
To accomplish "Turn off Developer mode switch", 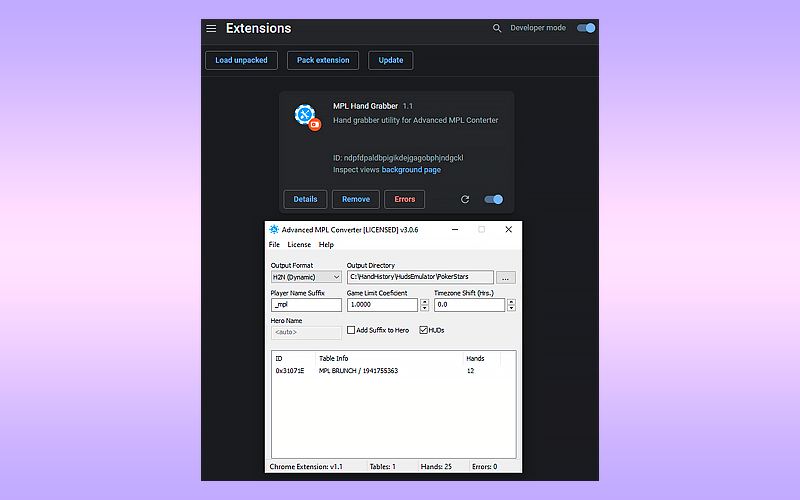I will click(586, 28).
